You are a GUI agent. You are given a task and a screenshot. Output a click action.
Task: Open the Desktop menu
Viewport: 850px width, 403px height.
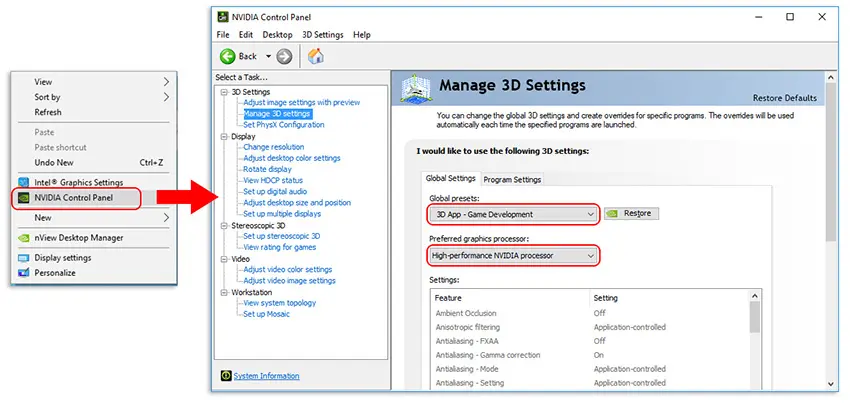[278, 35]
